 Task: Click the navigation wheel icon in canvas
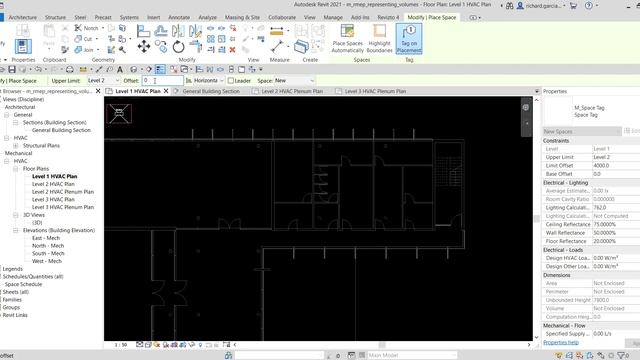coord(526,107)
